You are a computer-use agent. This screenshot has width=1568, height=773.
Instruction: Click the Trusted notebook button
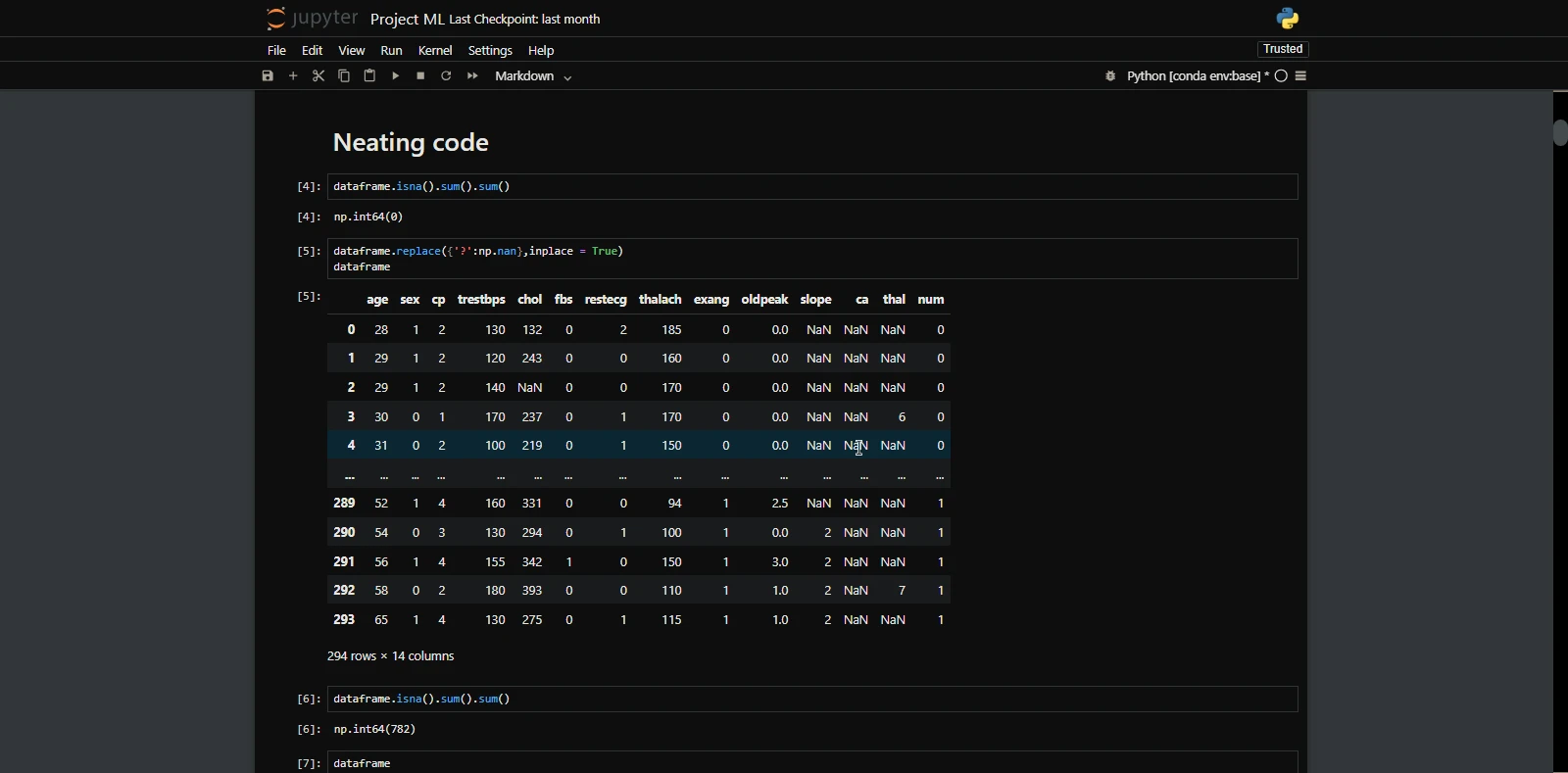[x=1283, y=49]
